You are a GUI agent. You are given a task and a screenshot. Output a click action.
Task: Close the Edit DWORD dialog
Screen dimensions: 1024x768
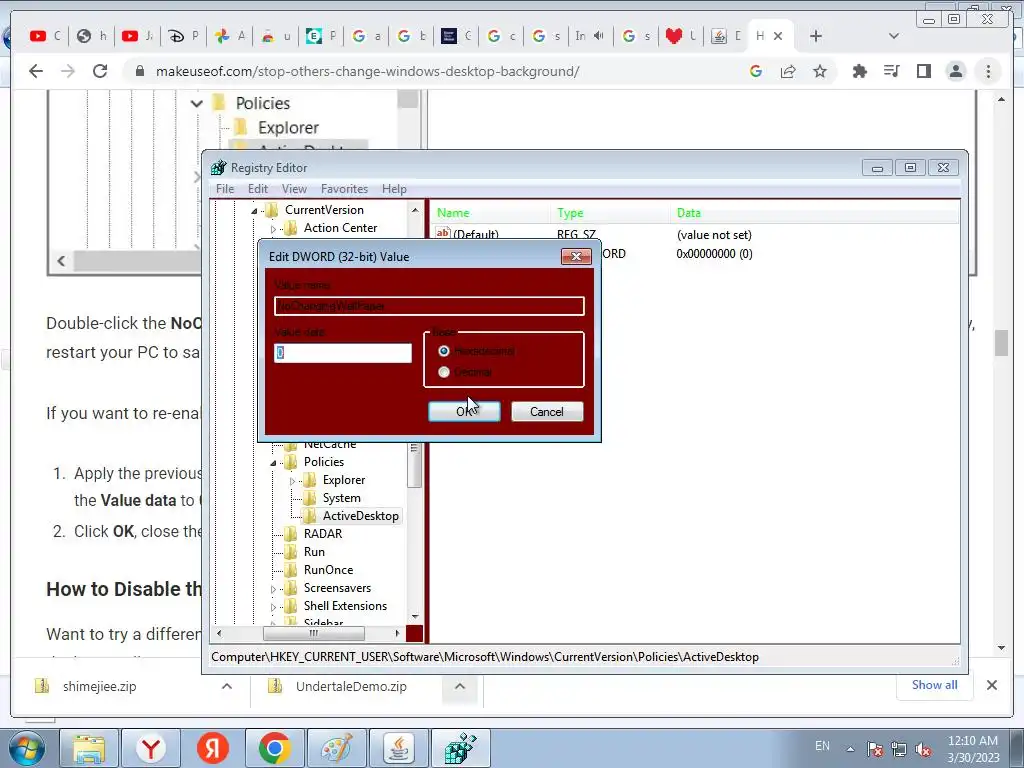(576, 257)
